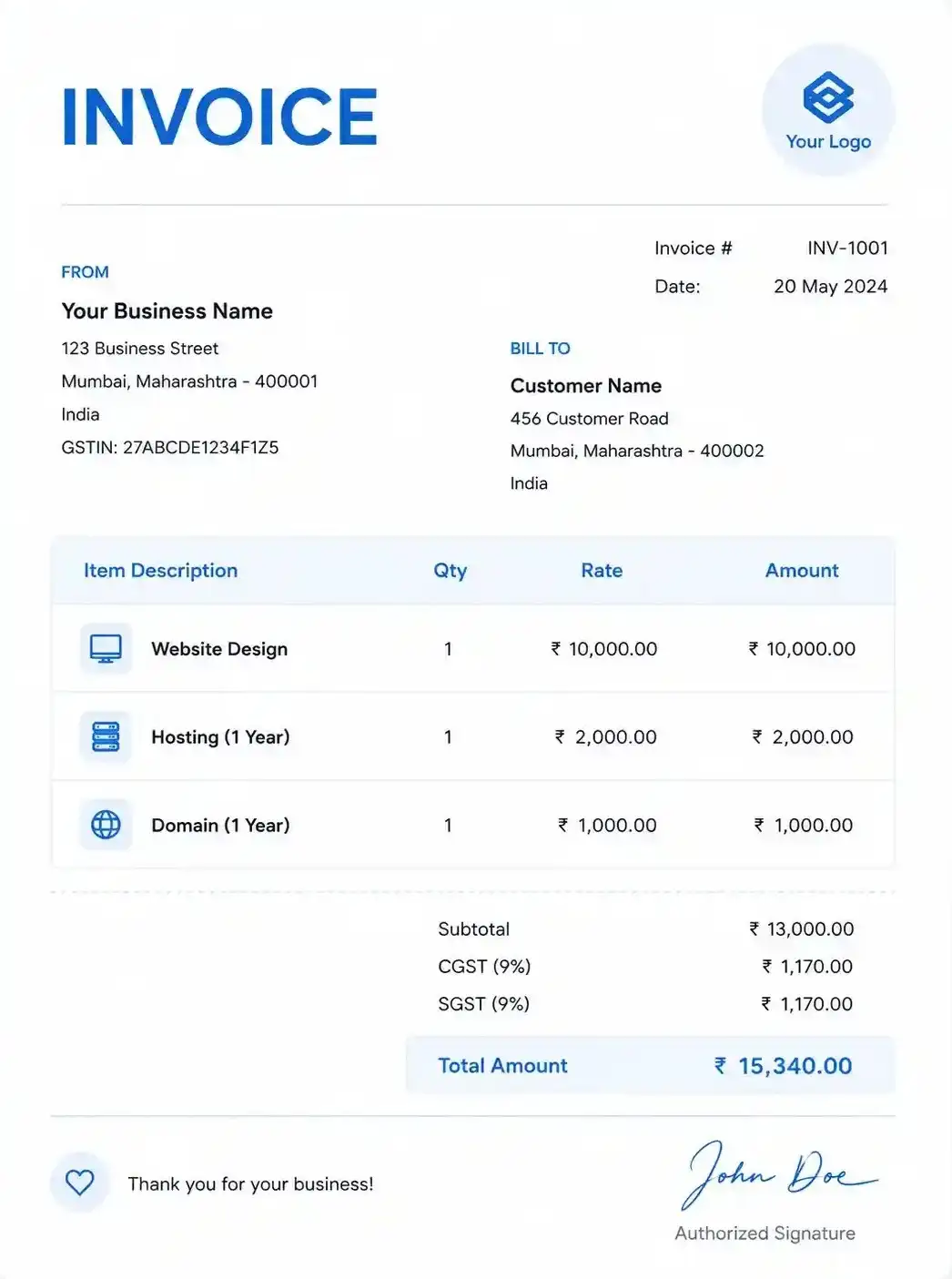Click the heart icon near thank you note

tap(80, 1183)
